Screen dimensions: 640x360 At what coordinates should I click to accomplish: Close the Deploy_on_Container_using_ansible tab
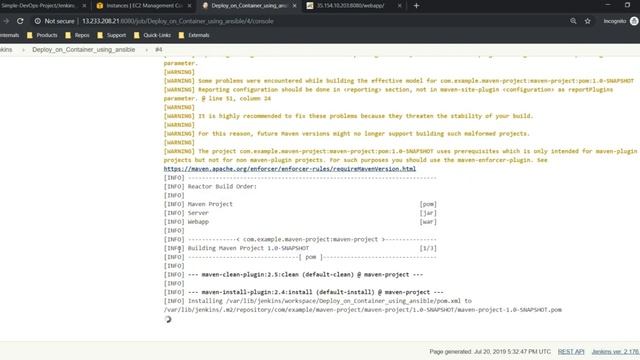pyautogui.click(x=294, y=6)
